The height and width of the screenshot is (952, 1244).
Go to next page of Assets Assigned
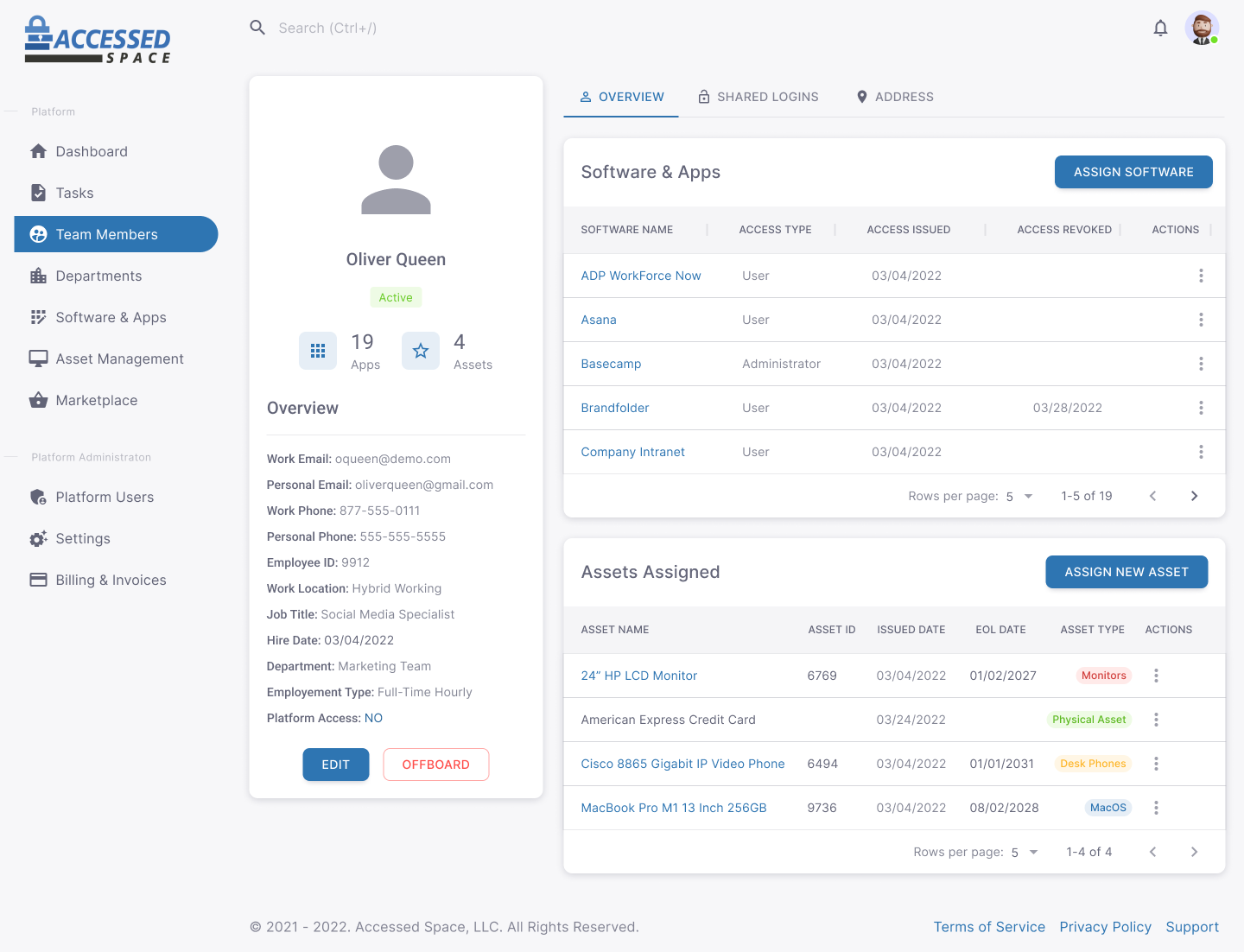[1194, 852]
